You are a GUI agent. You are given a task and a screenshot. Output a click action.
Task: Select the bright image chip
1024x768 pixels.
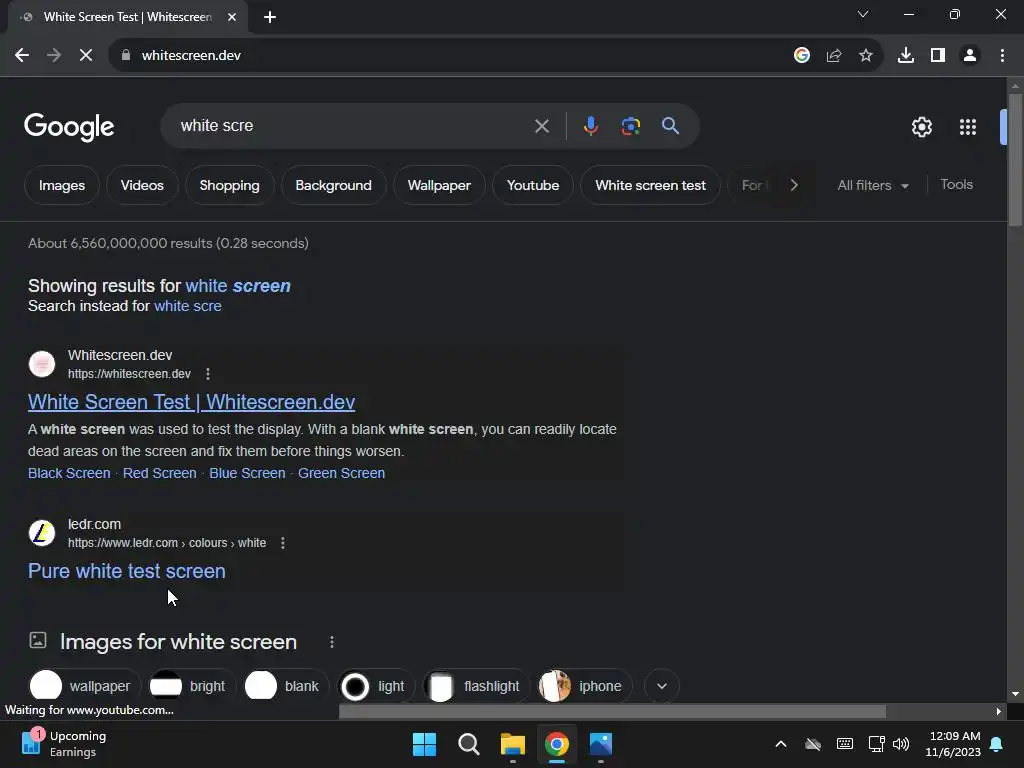[x=191, y=686]
